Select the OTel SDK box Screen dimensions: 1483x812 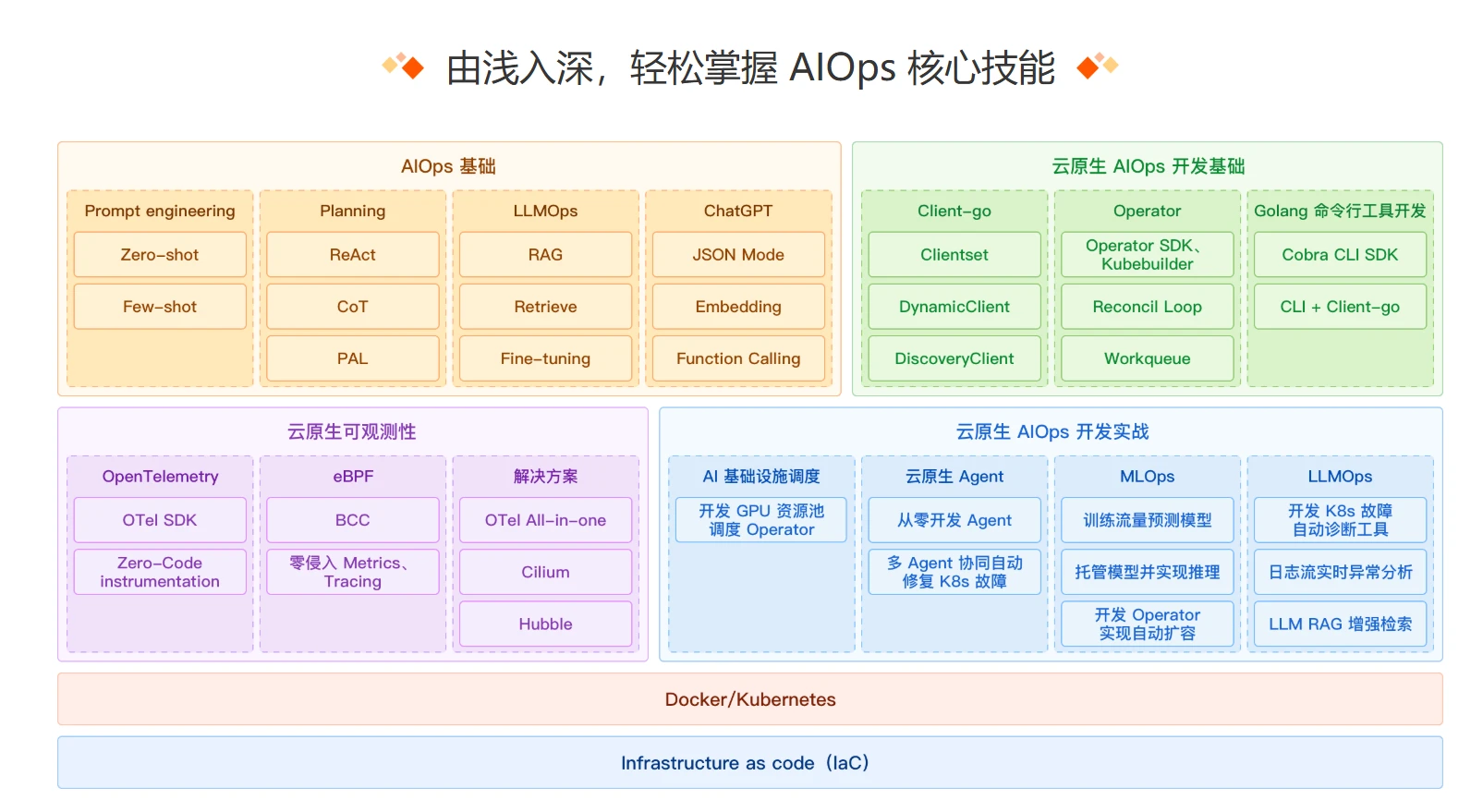pos(160,520)
